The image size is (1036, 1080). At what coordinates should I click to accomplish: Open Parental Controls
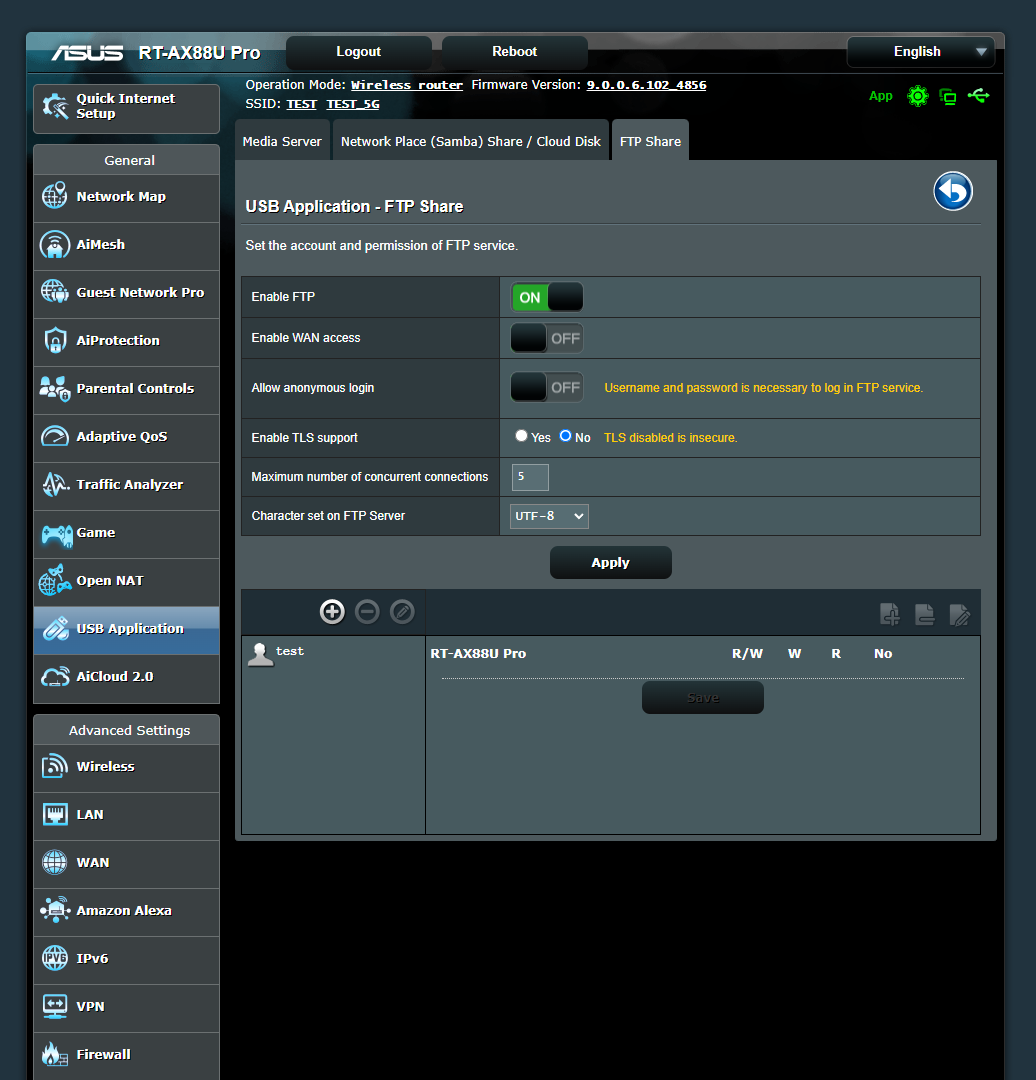click(x=126, y=390)
